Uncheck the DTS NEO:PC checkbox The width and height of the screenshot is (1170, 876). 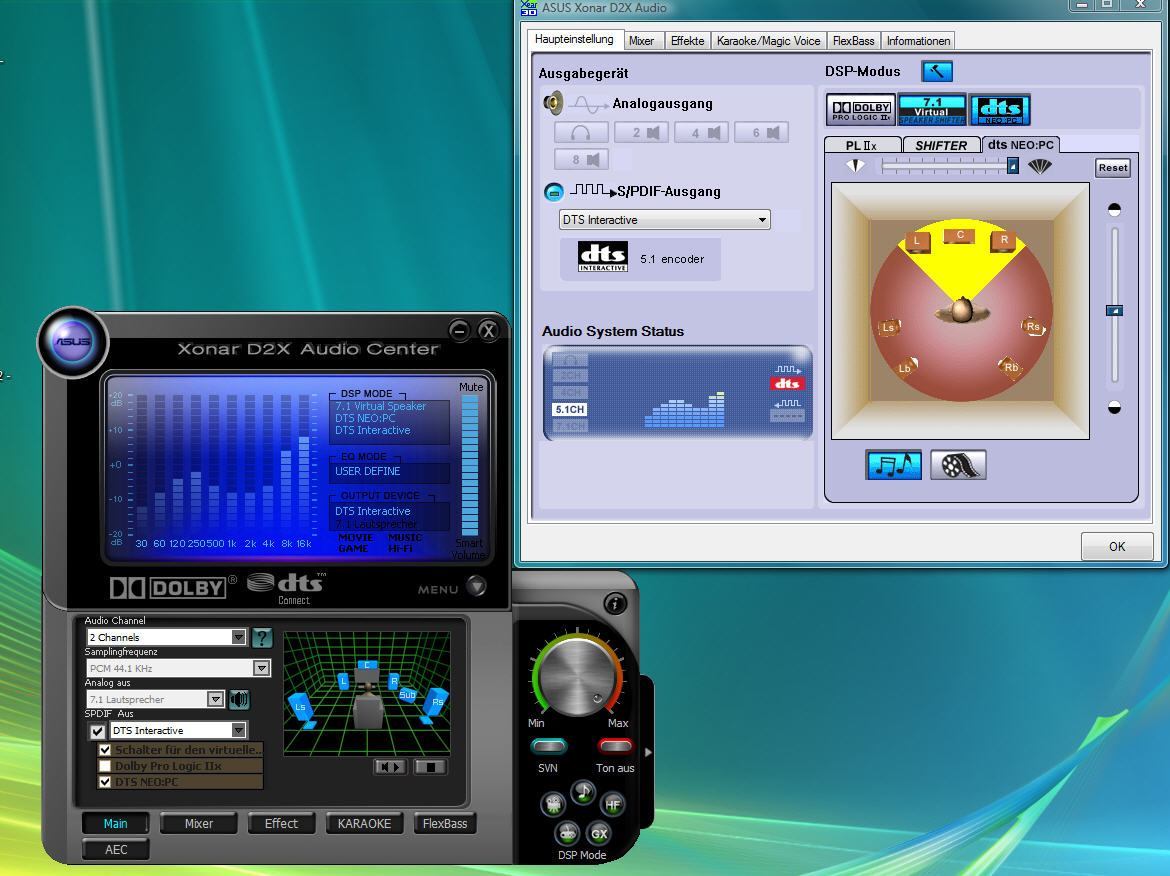(105, 782)
